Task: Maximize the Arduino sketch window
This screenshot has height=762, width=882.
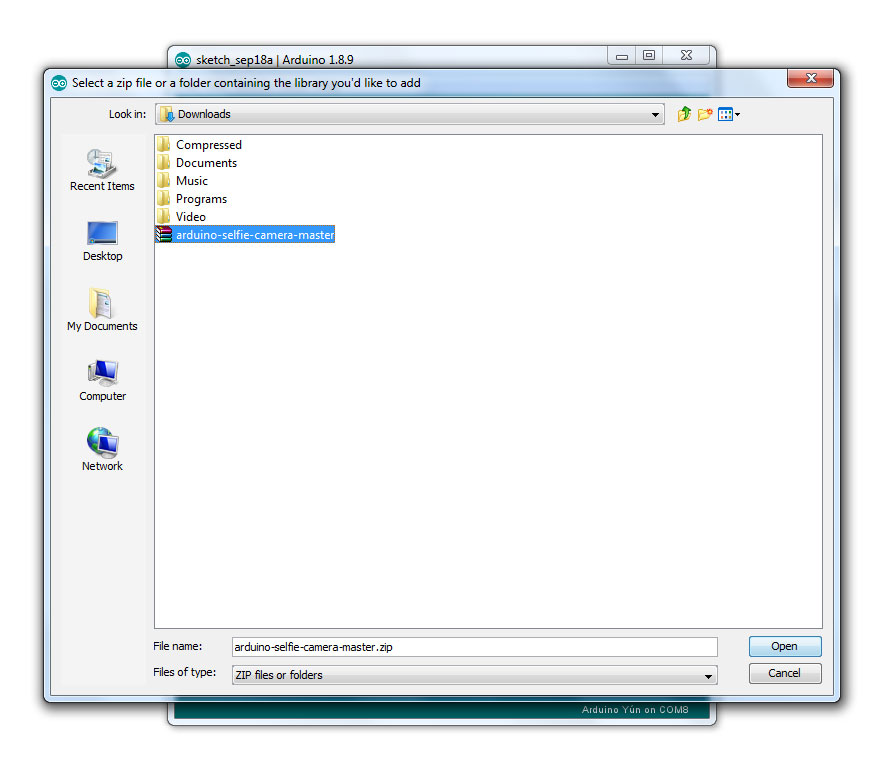Action: 649,56
